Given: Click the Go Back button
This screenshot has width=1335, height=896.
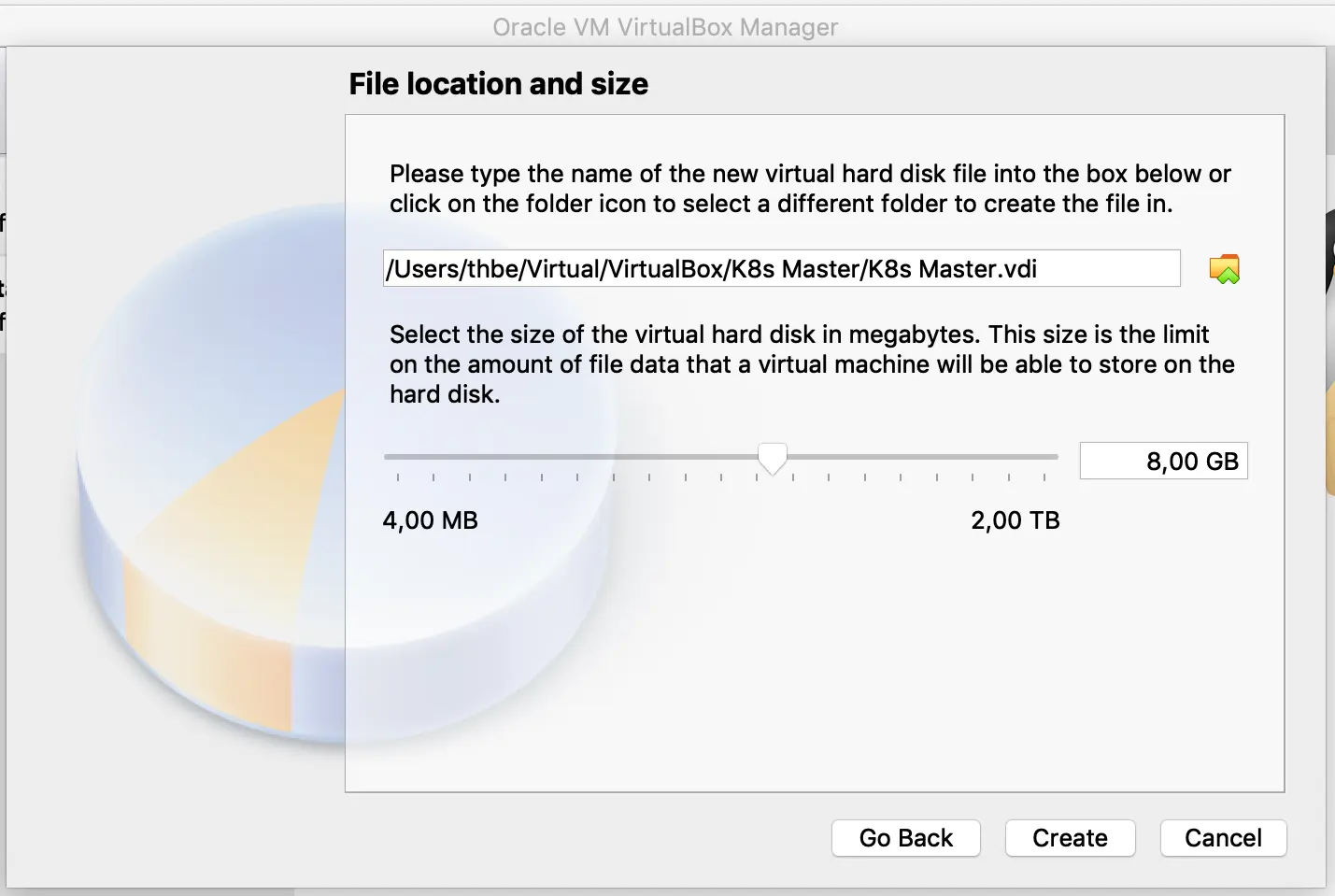Looking at the screenshot, I should coord(905,838).
